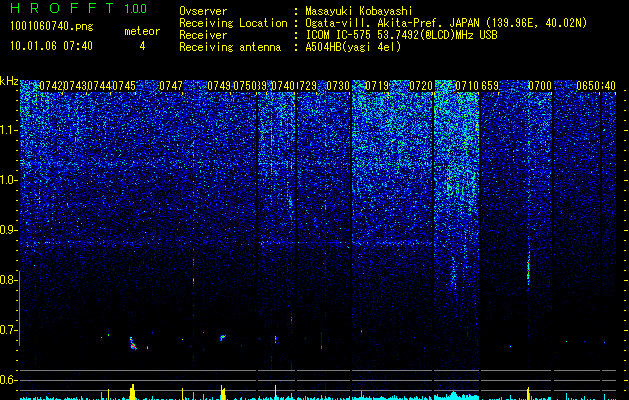The image size is (629, 400).
Task: Click the yellow power spike below 0700
Action: pyautogui.click(x=528, y=393)
